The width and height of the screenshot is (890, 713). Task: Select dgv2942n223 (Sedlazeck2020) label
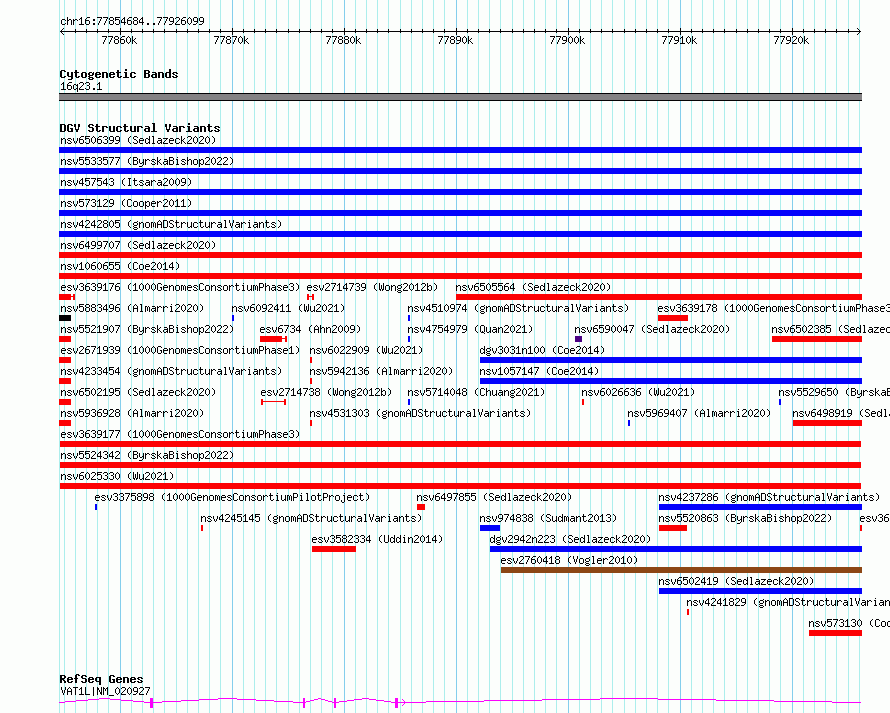[x=570, y=539]
